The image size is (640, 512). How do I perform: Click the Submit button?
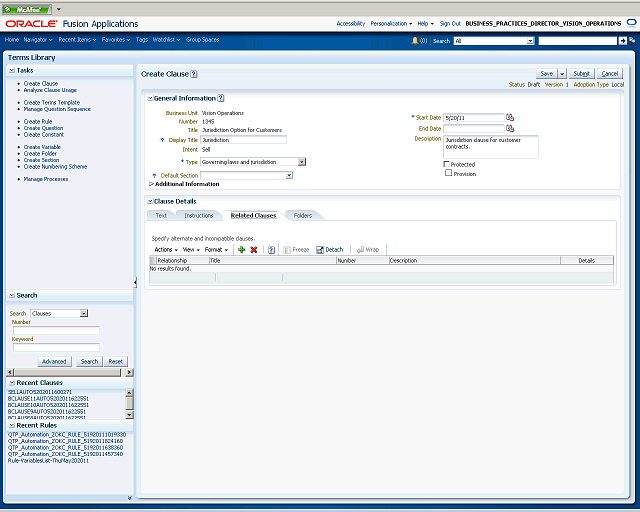tap(582, 73)
